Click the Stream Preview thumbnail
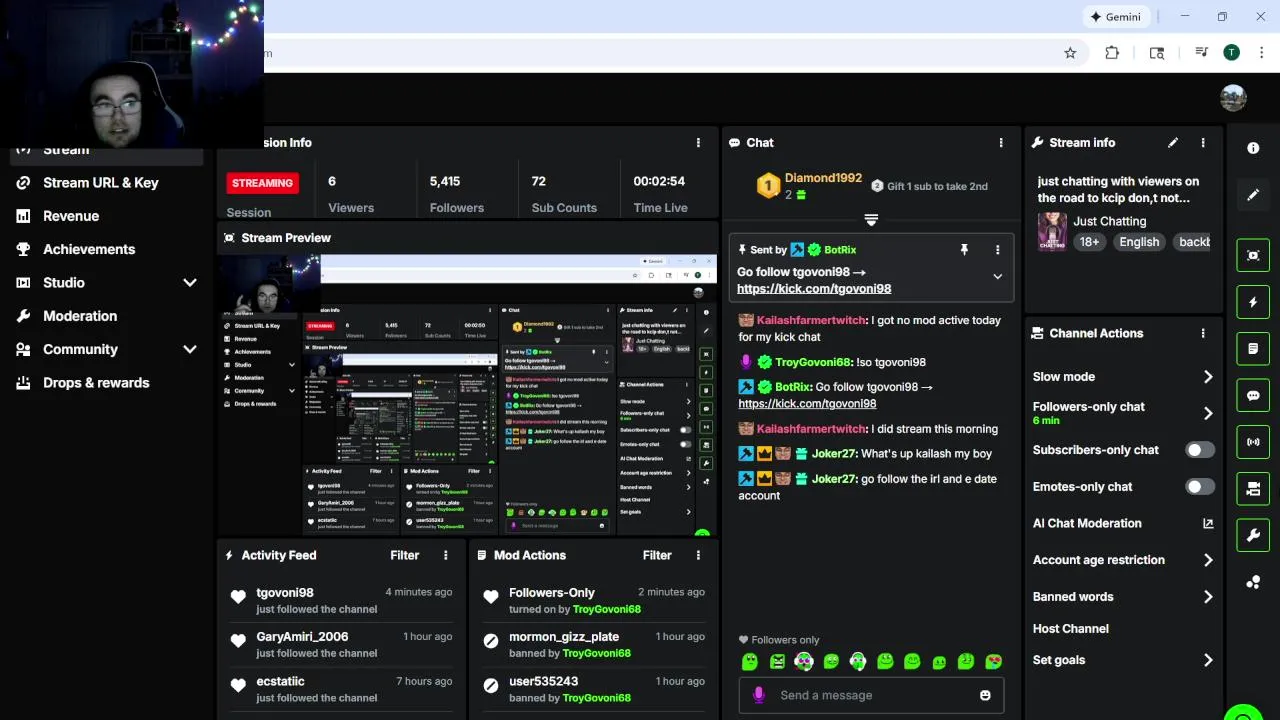 [x=468, y=396]
